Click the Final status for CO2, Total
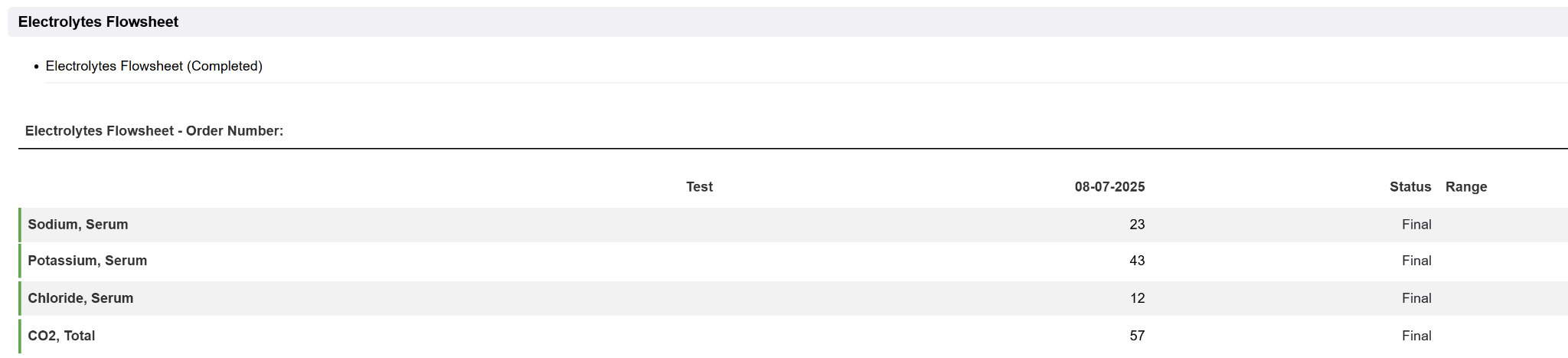This screenshot has height=358, width=1568. (1416, 336)
